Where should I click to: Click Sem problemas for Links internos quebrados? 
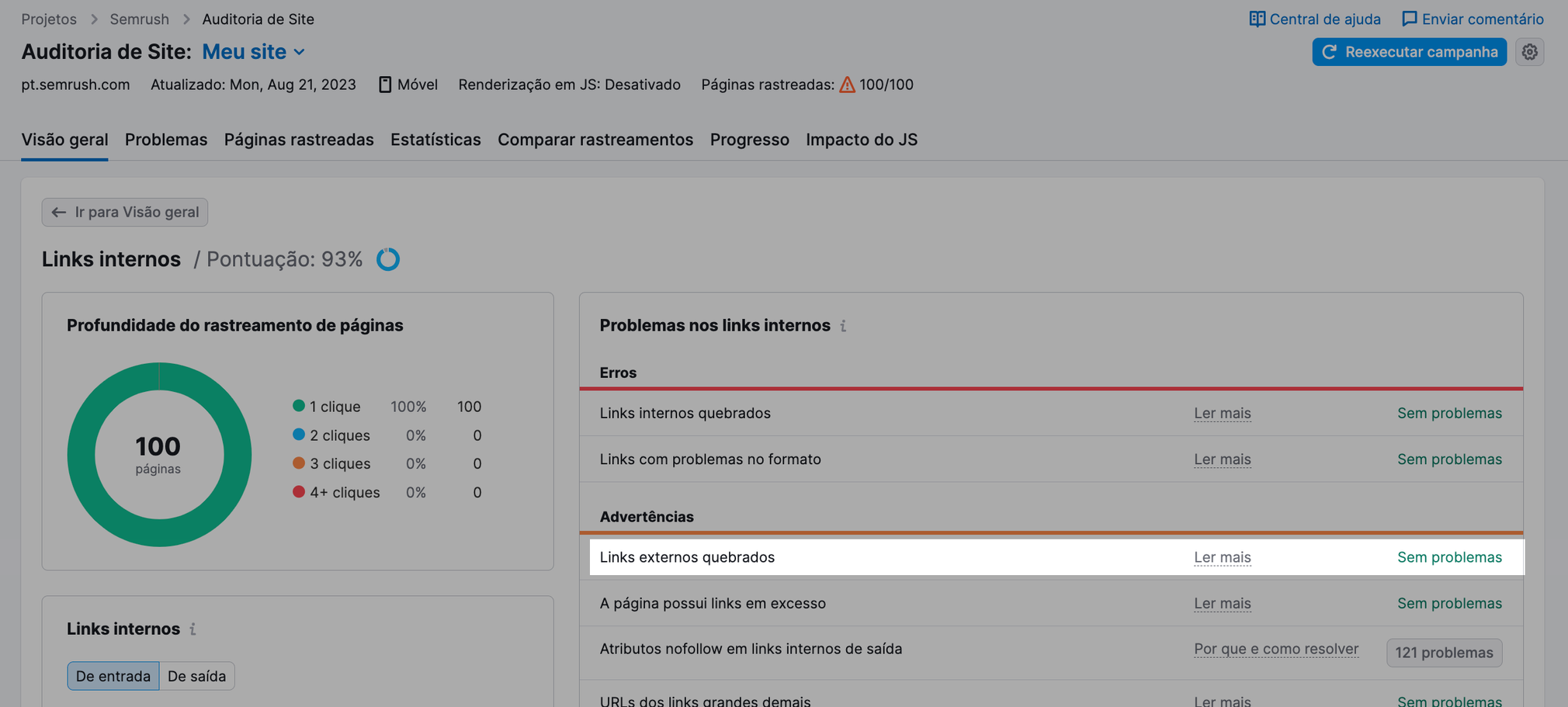tap(1449, 413)
